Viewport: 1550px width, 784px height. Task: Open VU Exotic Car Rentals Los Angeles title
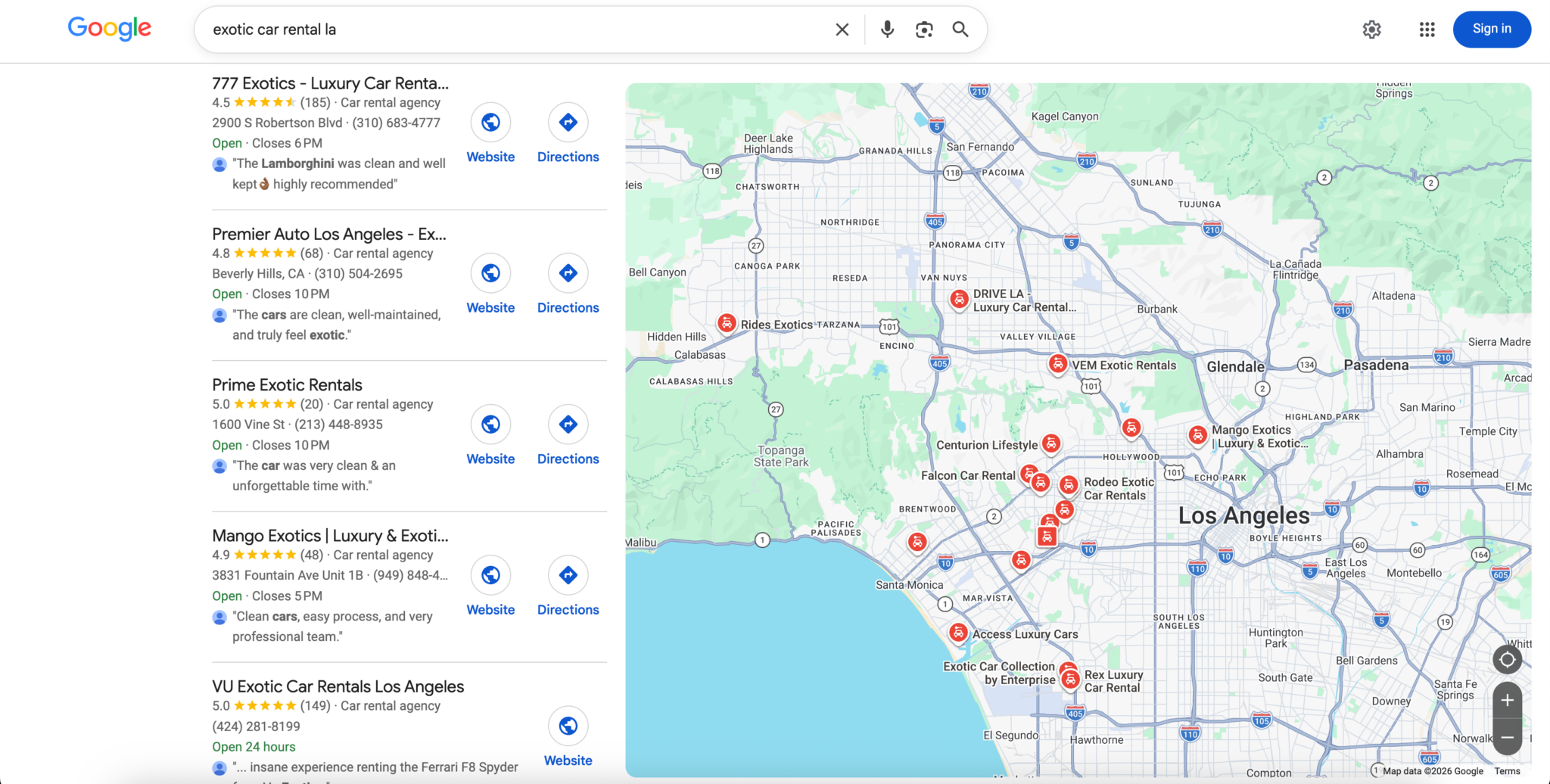pos(338,686)
